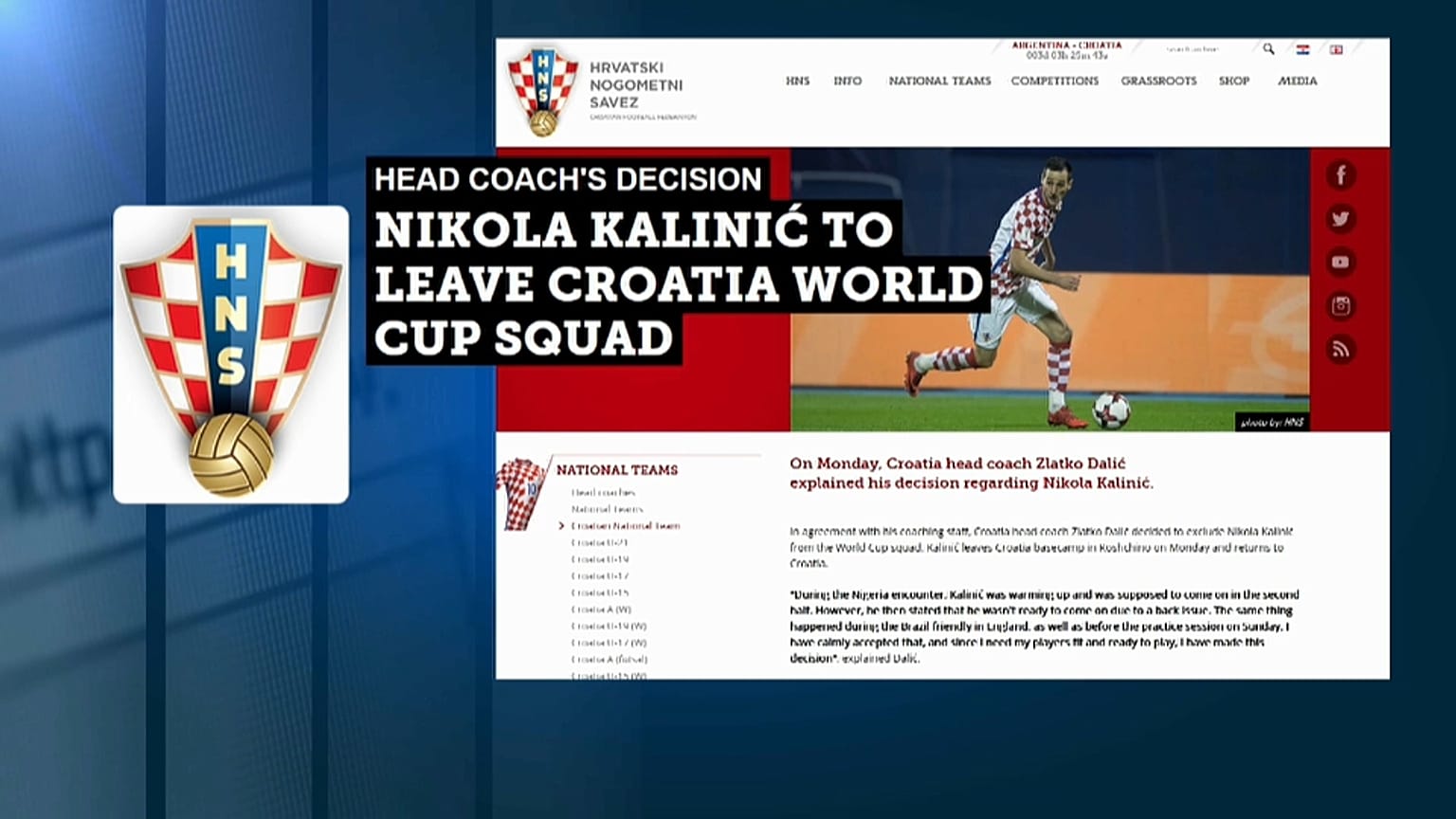The image size is (1456, 819).
Task: Select Head coaches in sidebar
Action: pyautogui.click(x=603, y=493)
